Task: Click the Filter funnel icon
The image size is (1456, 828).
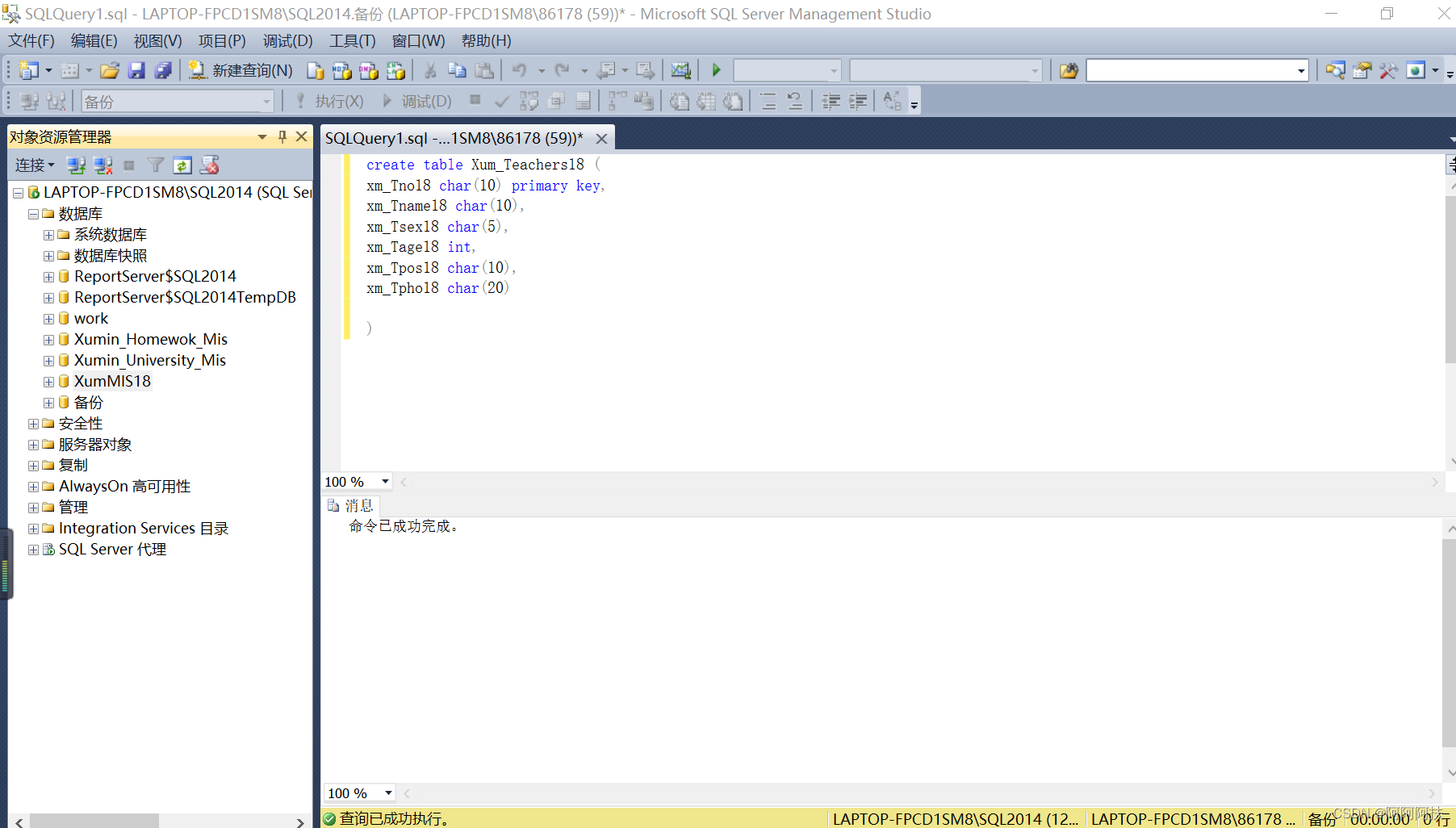Action: pos(156,165)
